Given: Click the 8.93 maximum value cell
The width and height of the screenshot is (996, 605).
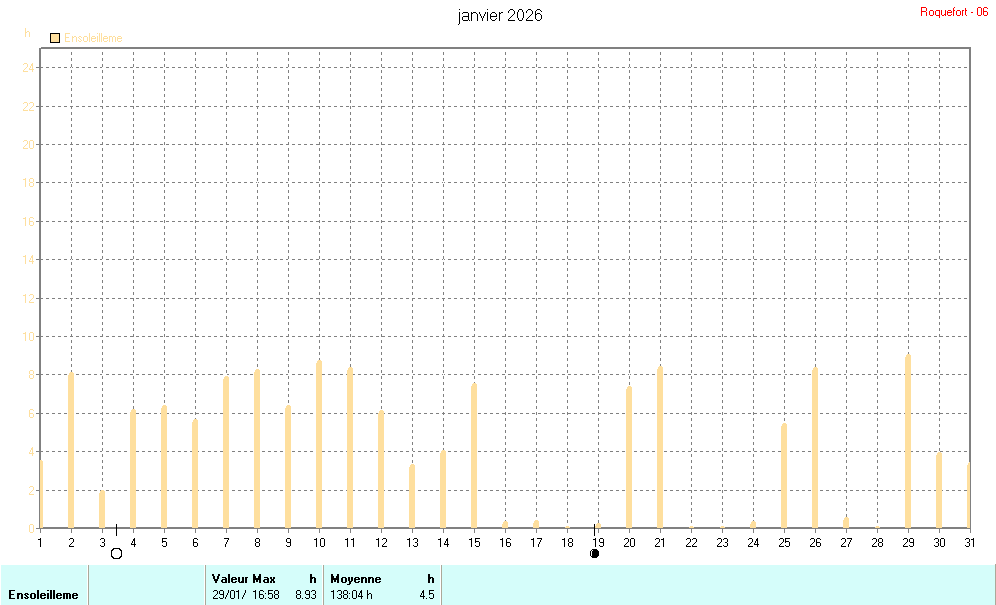Looking at the screenshot, I should [305, 595].
